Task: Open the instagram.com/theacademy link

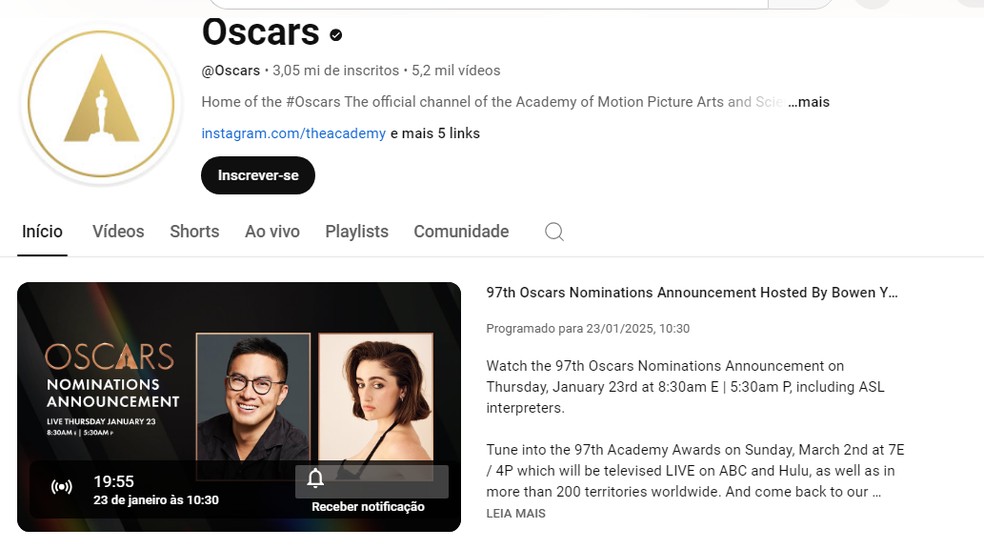Action: [x=293, y=133]
